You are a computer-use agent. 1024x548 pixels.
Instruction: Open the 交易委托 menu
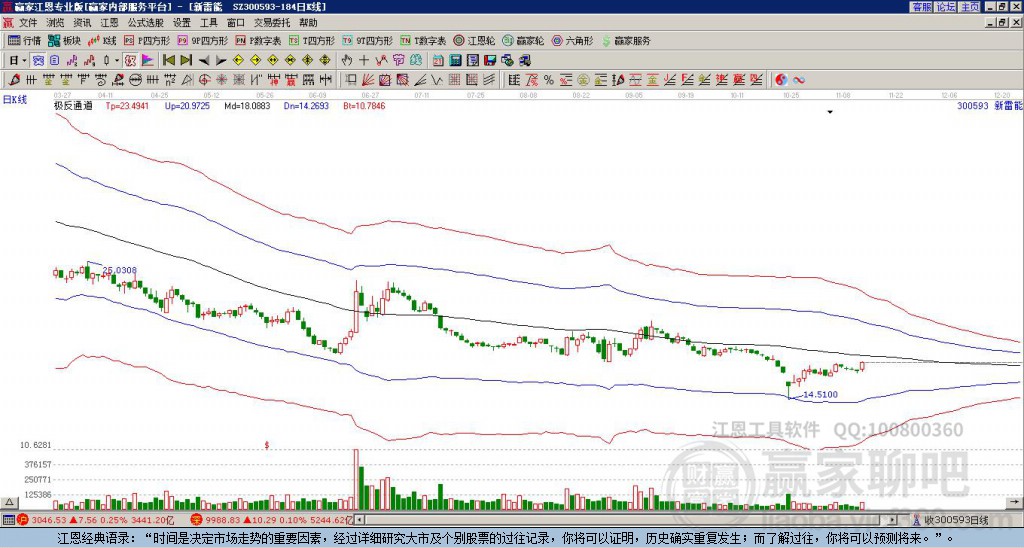pos(272,23)
